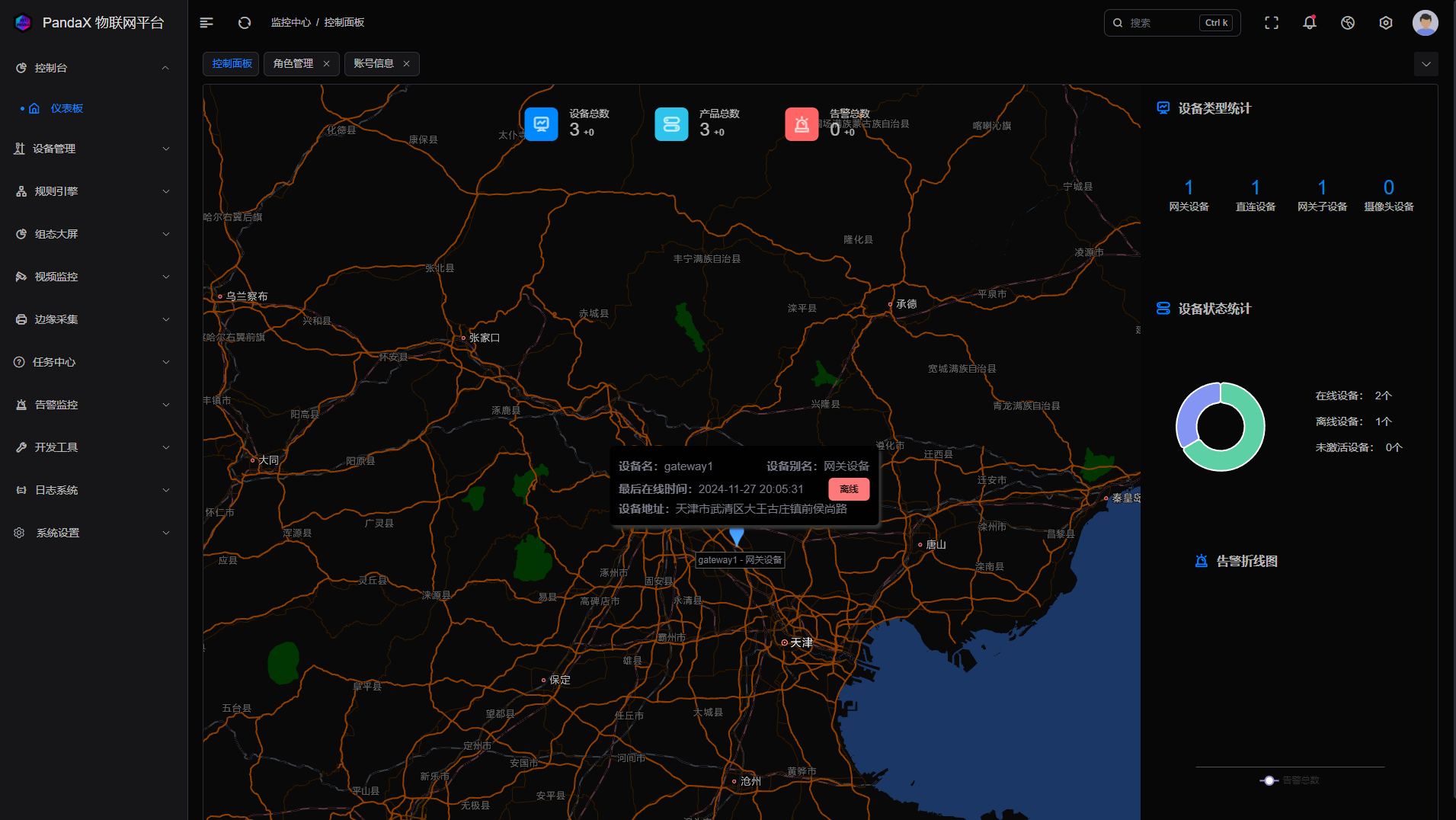This screenshot has height=820, width=1456.
Task: Click the 设备管理 sidebar icon
Action: pyautogui.click(x=20, y=149)
